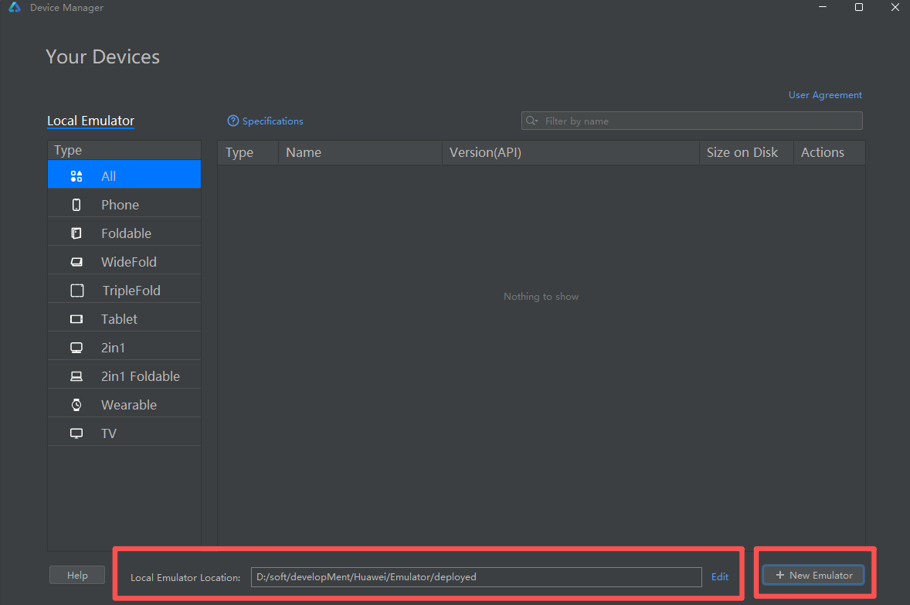The width and height of the screenshot is (910, 605).
Task: Sort by the Size on Disk column header
Action: point(746,153)
